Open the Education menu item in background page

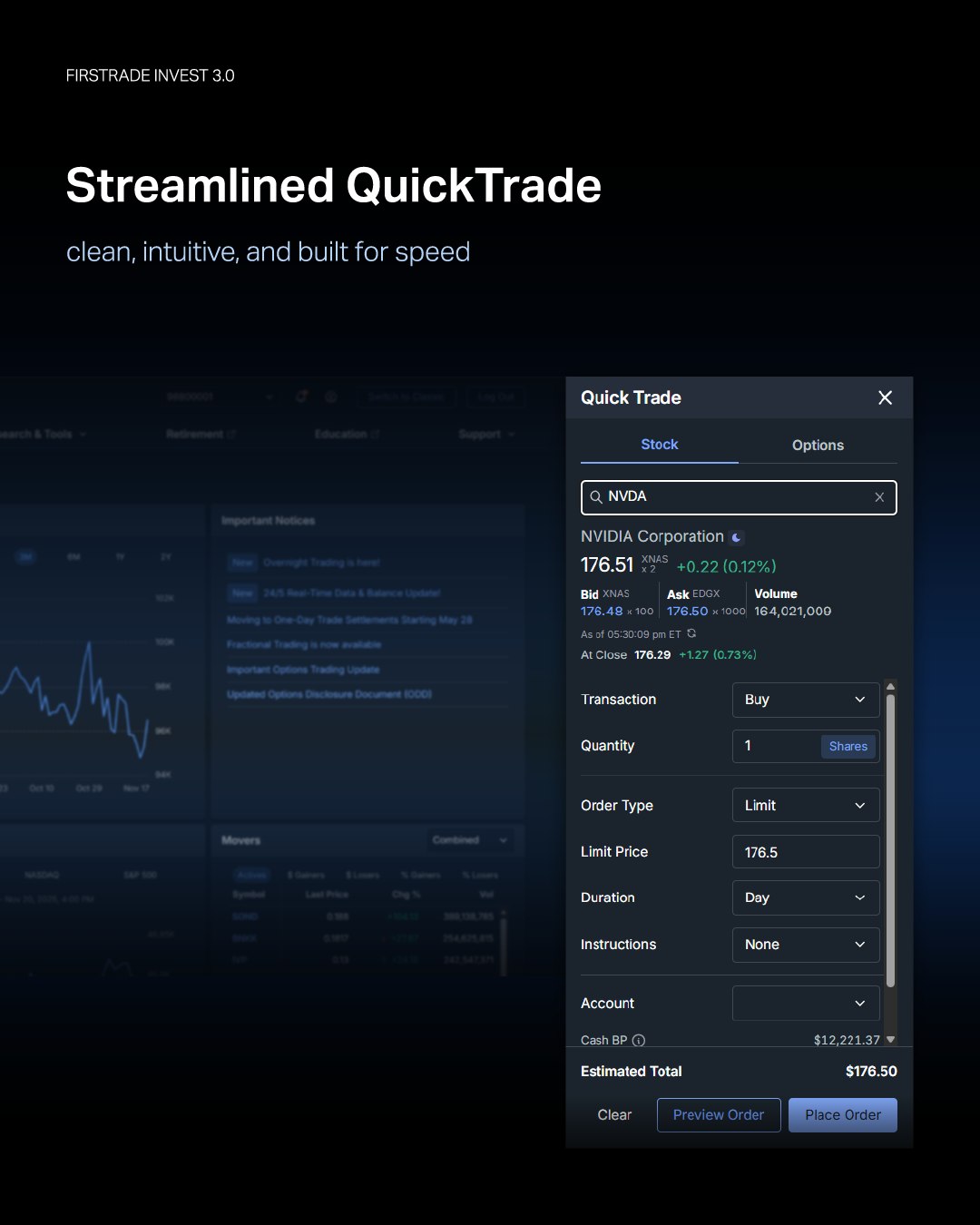click(347, 435)
